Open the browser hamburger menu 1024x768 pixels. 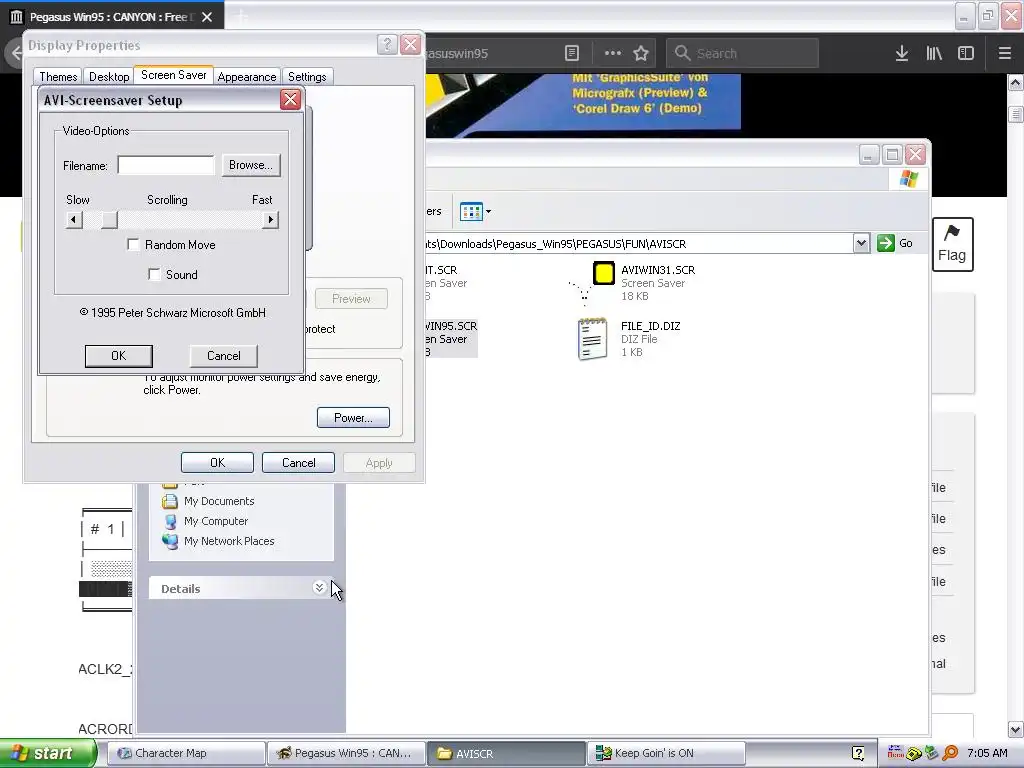pos(1005,53)
